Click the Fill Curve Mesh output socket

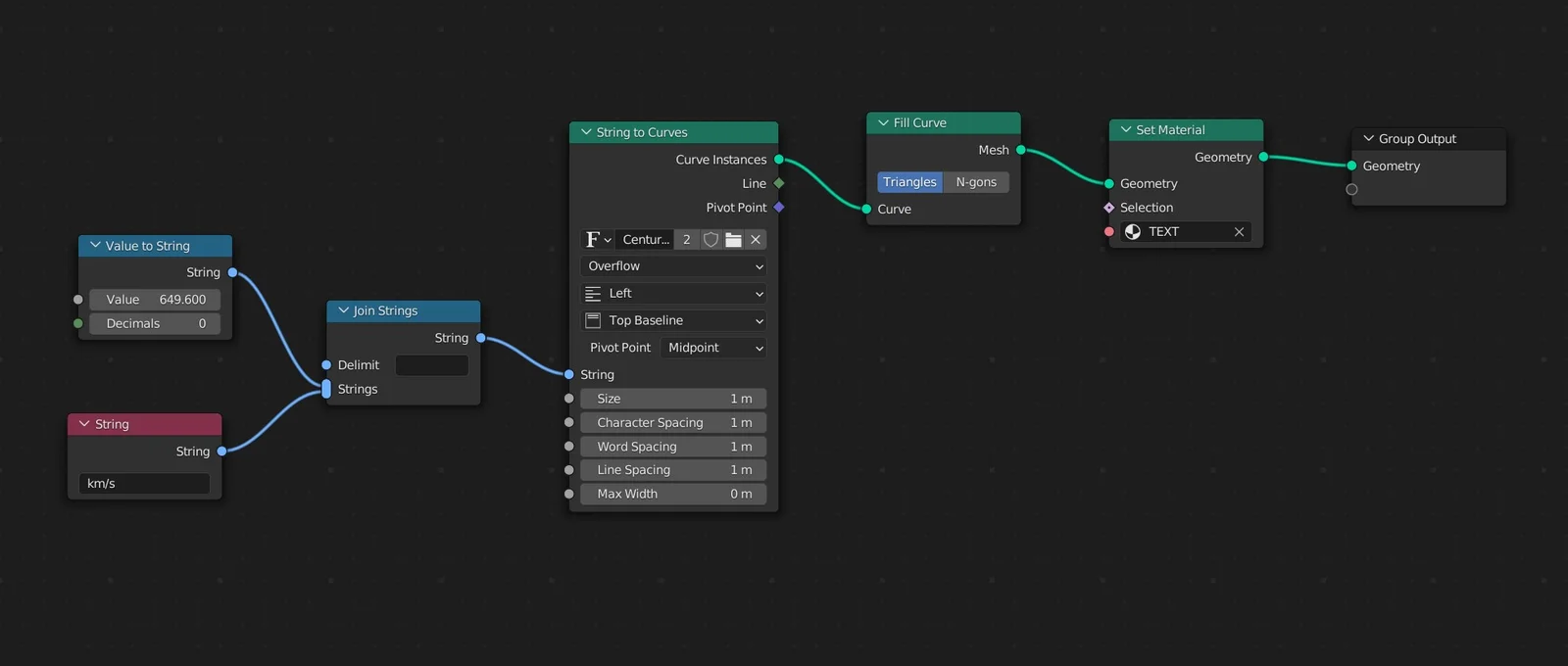pyautogui.click(x=1021, y=150)
